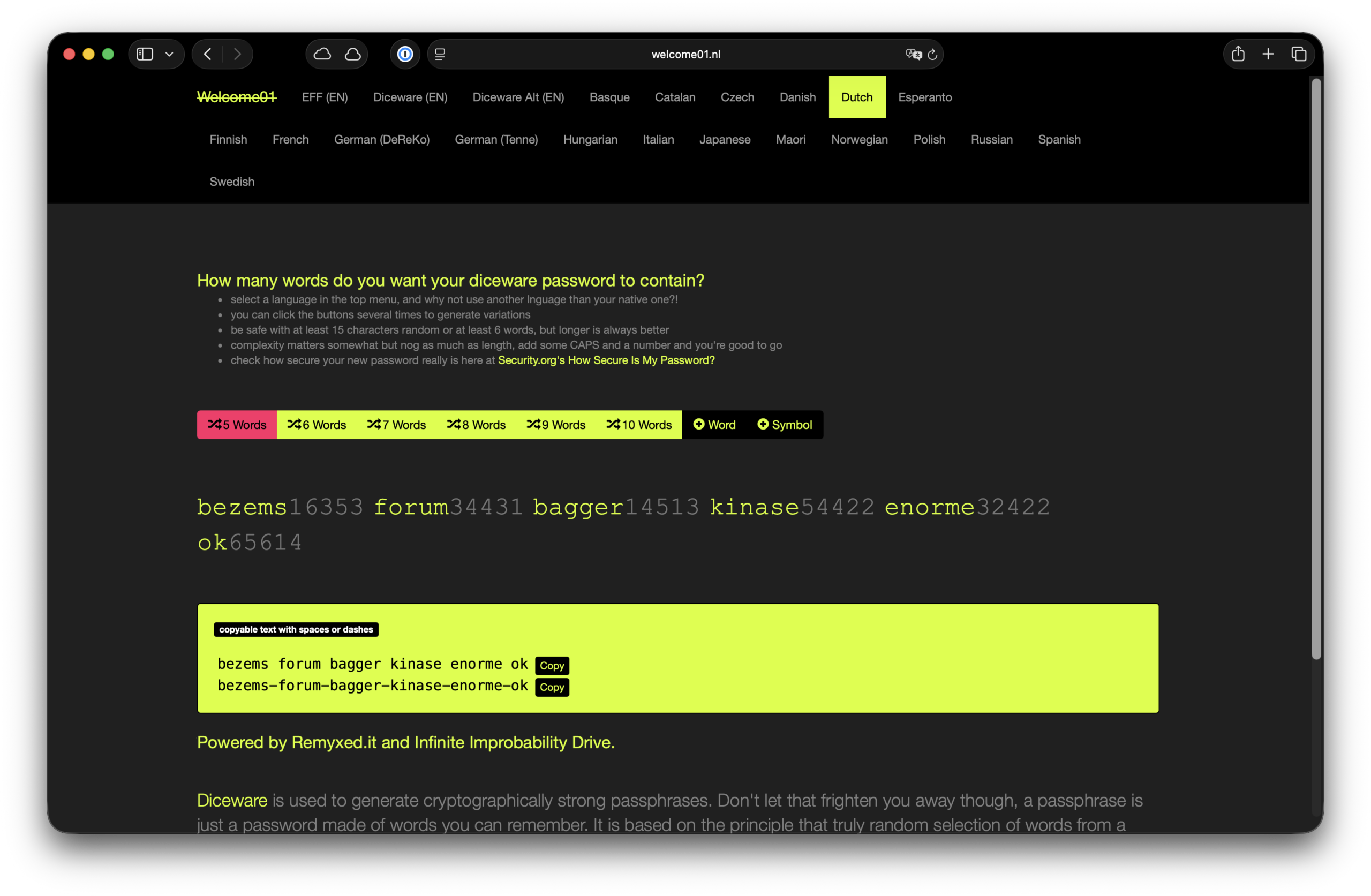Image resolution: width=1371 pixels, height=896 pixels.
Task: Click the generated word bezems16353
Action: [x=280, y=507]
